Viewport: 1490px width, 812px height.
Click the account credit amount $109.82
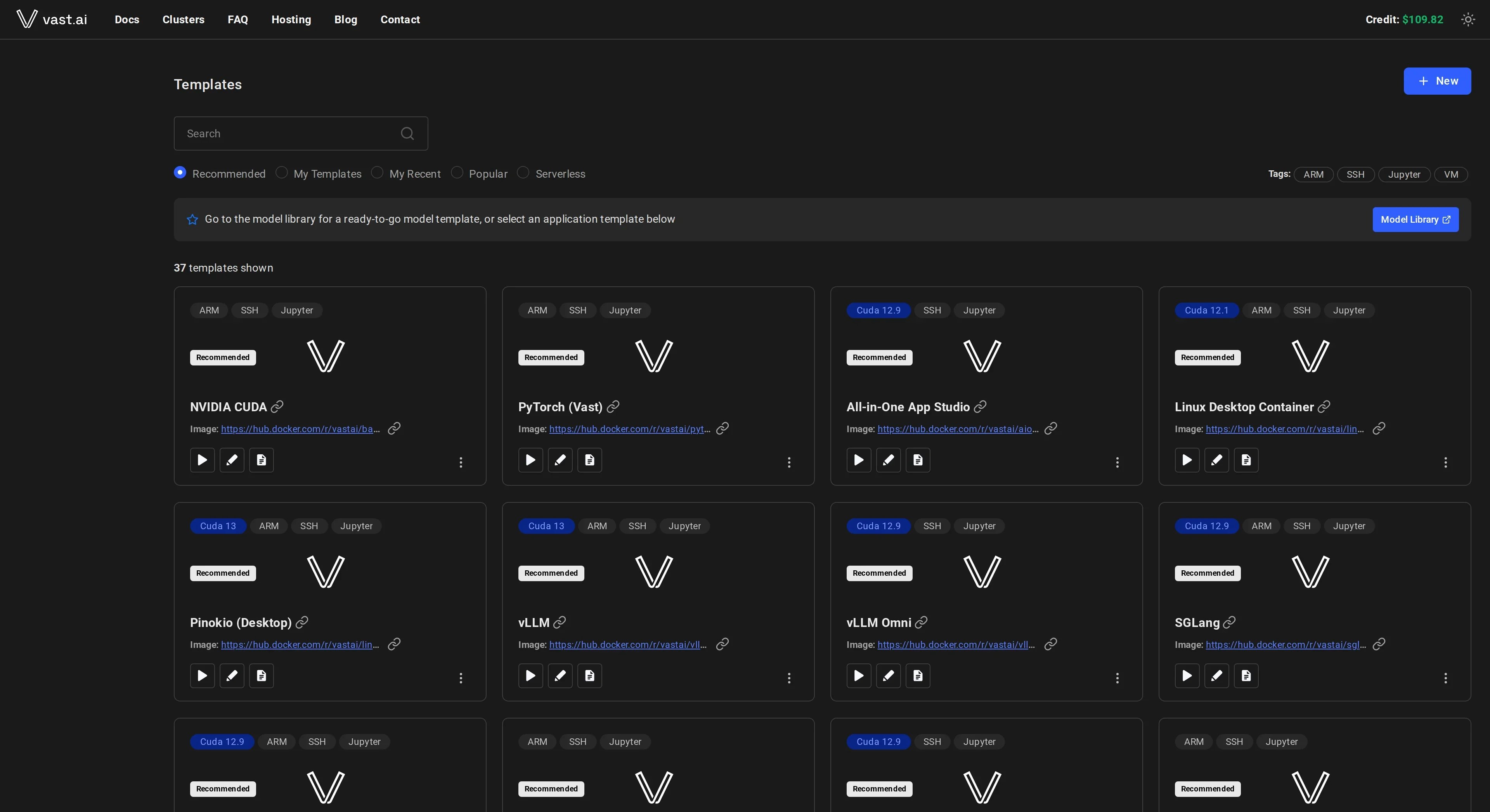pos(1422,20)
